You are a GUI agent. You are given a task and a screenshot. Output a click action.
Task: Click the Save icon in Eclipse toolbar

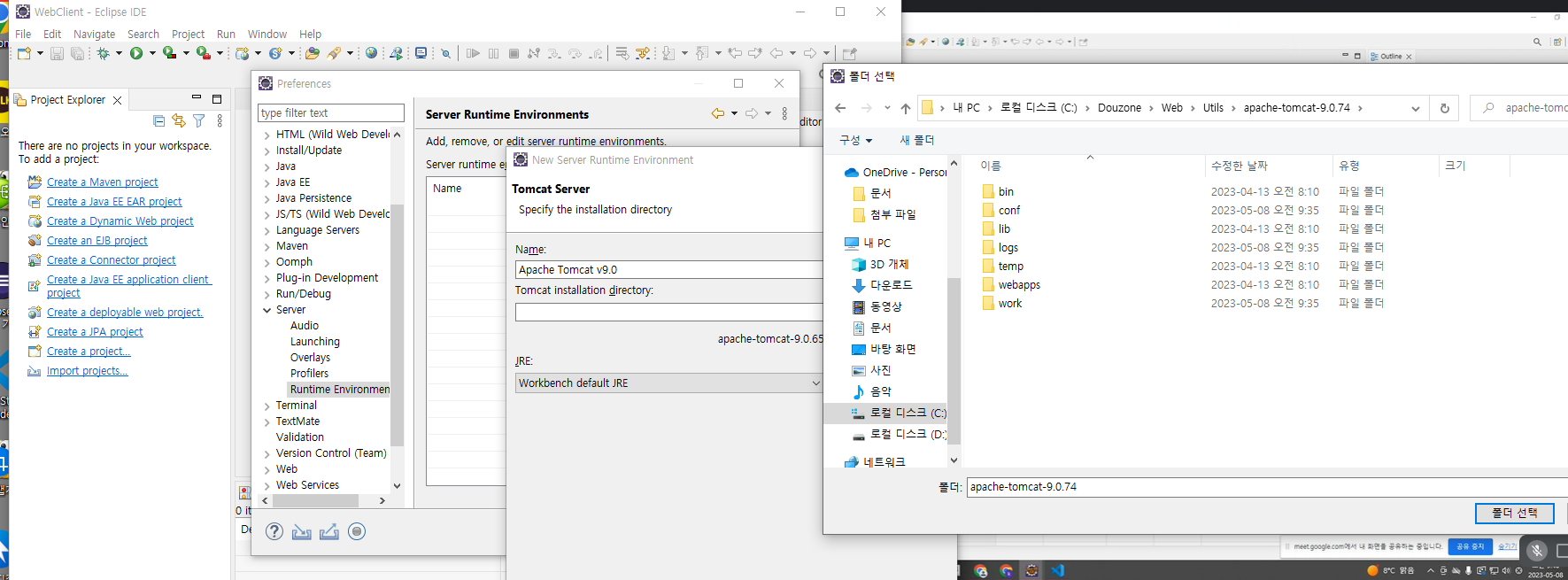pos(57,53)
